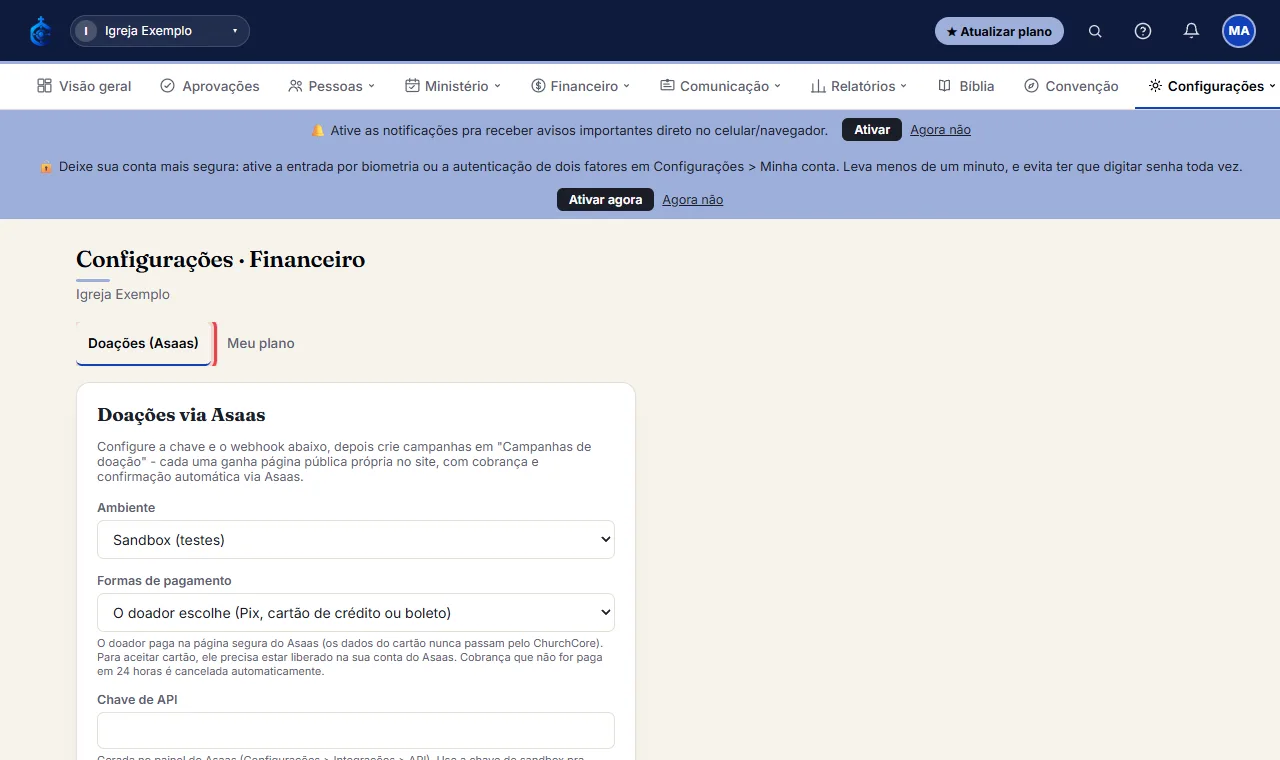Click the Bíblia book icon
This screenshot has width=1280, height=760.
pos(944,86)
